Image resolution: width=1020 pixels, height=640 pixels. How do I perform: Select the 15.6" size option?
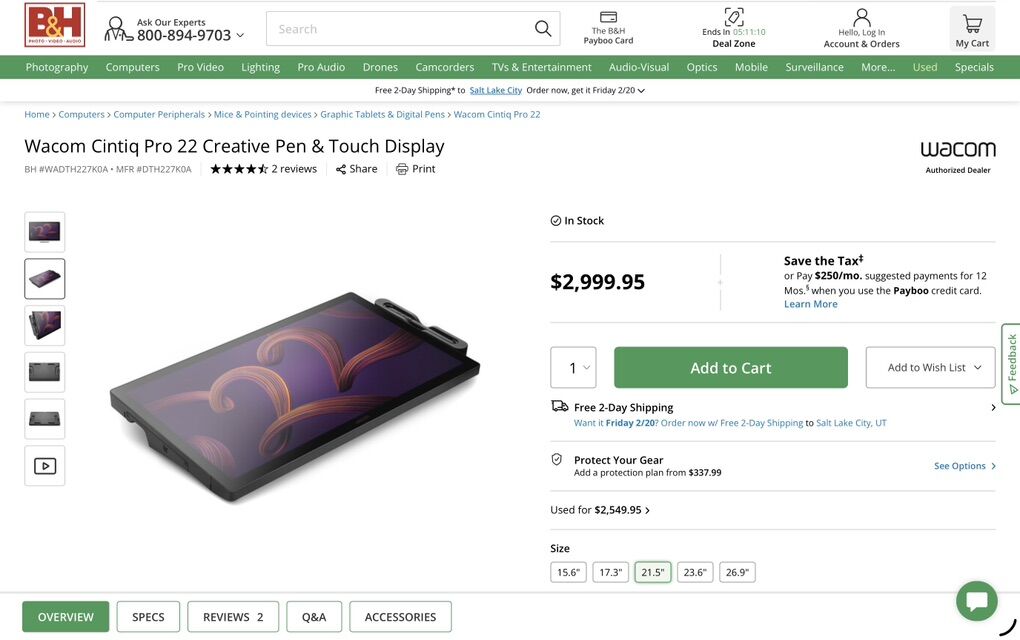coord(568,573)
